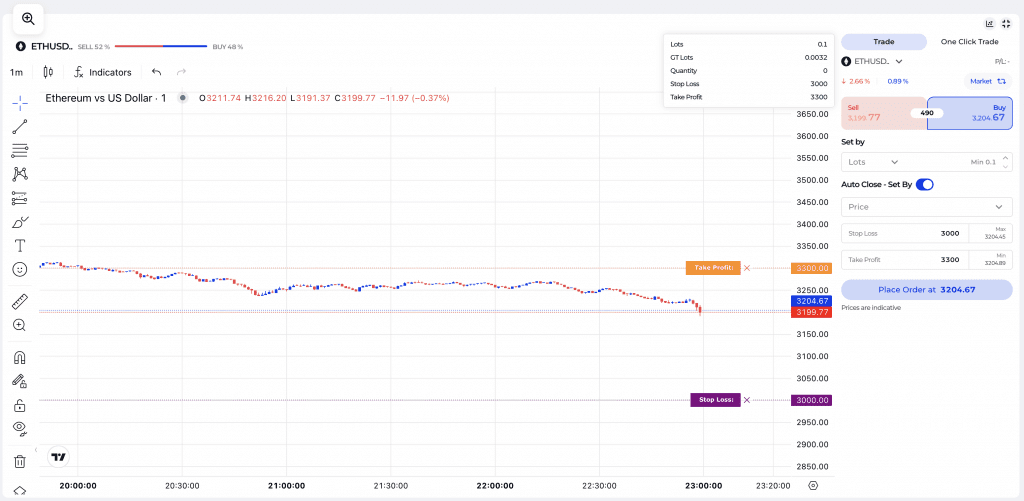The height and width of the screenshot is (501, 1024).
Task: Switch to the One Click Trade tab
Action: tap(969, 42)
